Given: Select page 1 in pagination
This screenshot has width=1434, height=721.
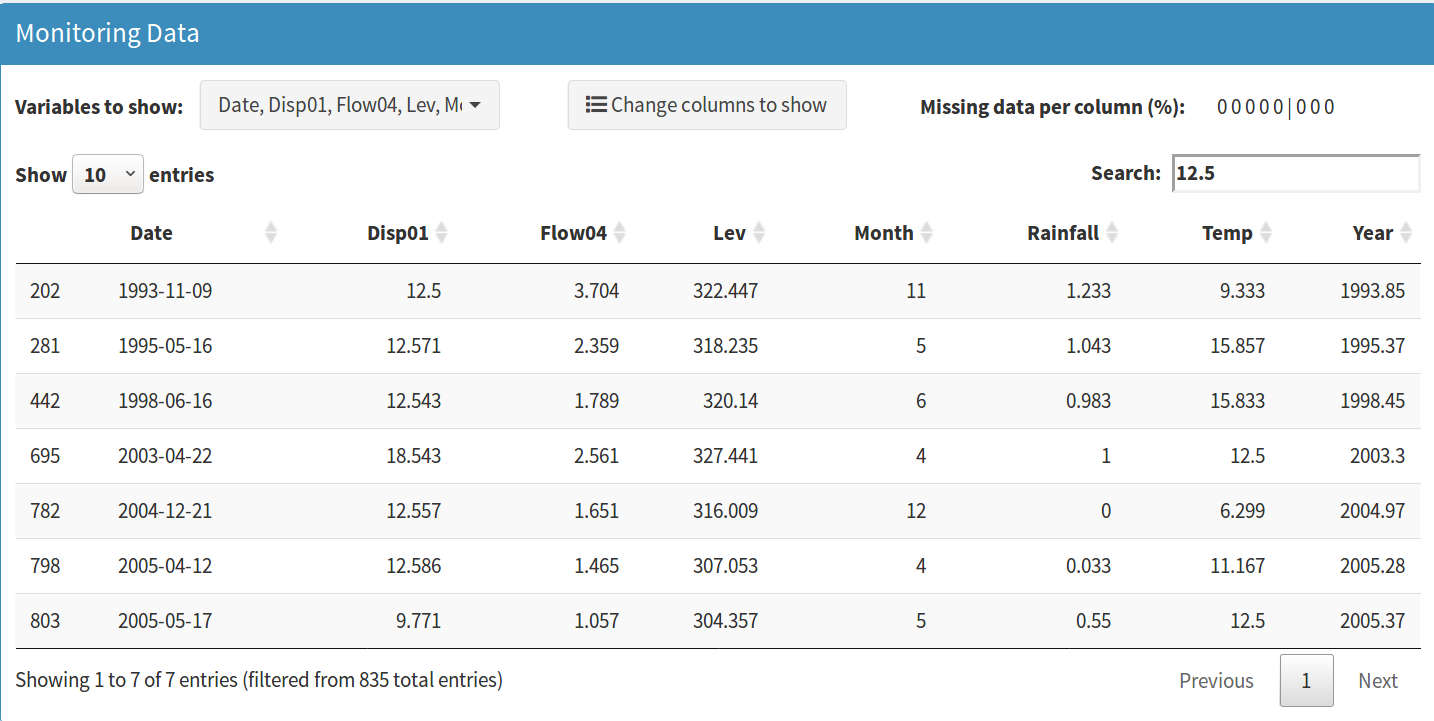Looking at the screenshot, I should (x=1306, y=681).
